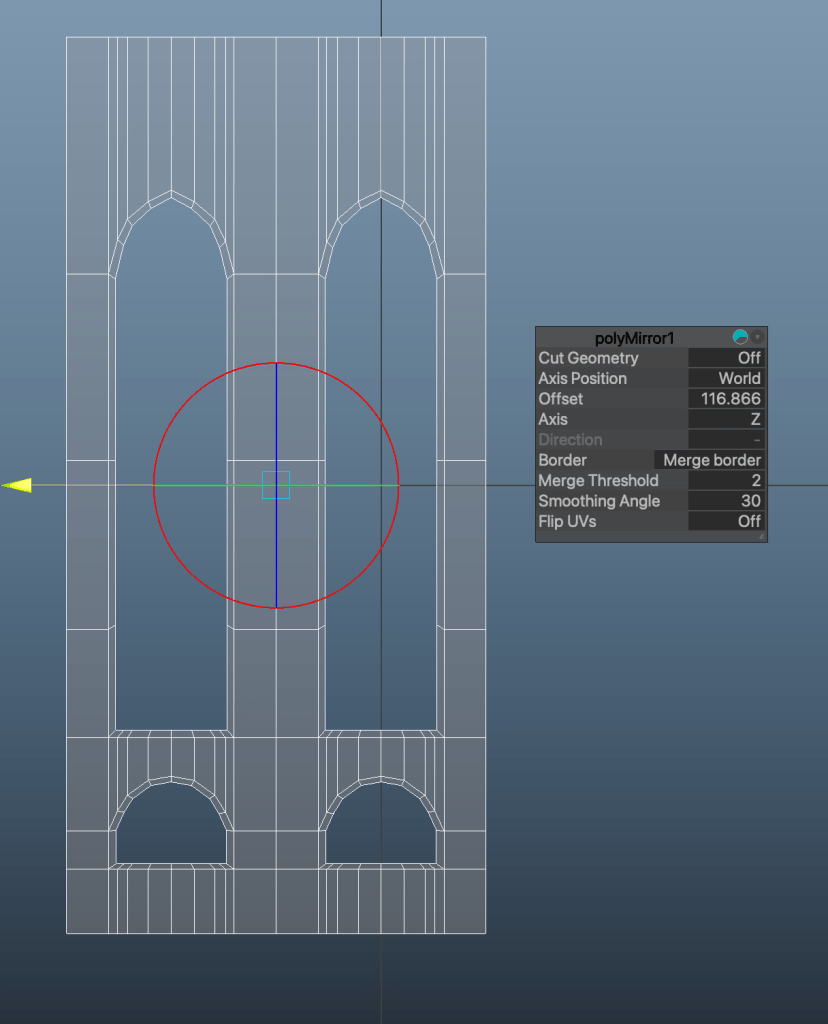Viewport: 828px width, 1024px height.
Task: Open the Border Merge border dropdown
Action: tap(710, 460)
